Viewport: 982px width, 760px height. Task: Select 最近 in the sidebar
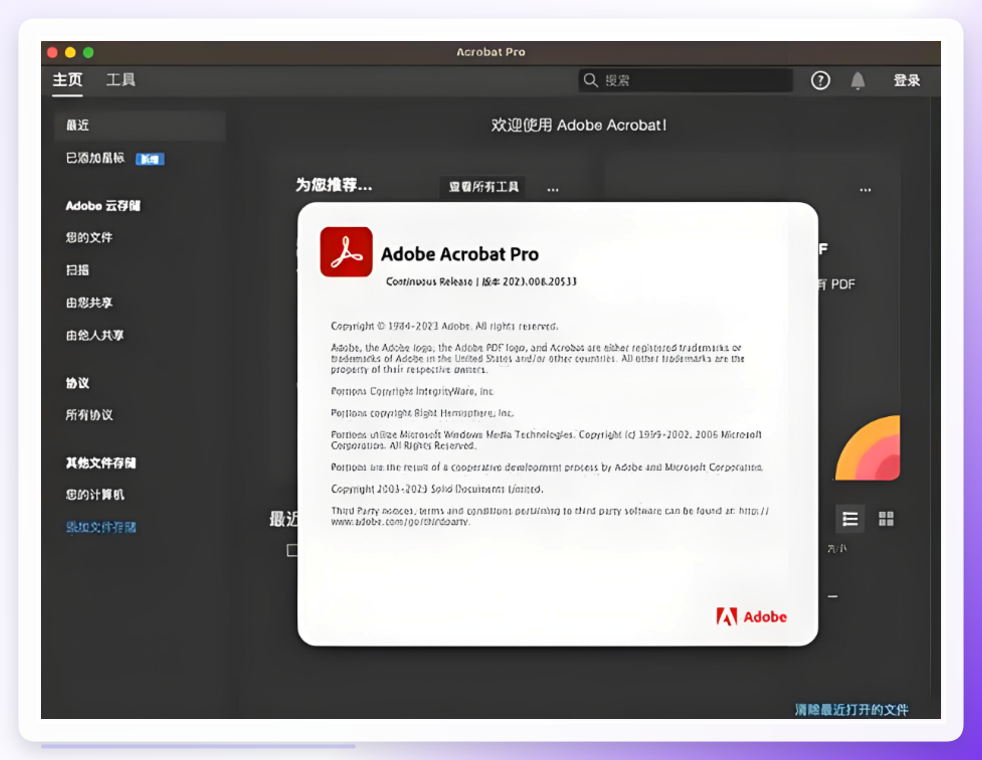pos(140,125)
